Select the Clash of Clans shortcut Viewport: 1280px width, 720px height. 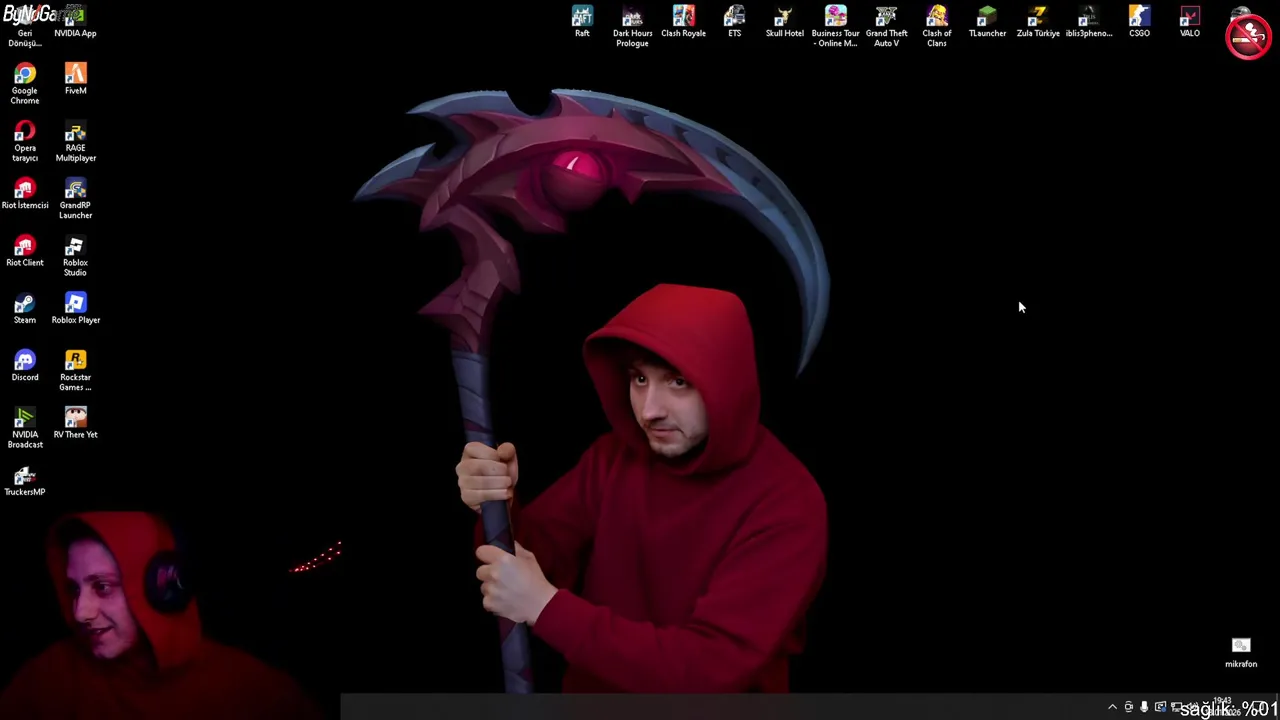click(937, 26)
